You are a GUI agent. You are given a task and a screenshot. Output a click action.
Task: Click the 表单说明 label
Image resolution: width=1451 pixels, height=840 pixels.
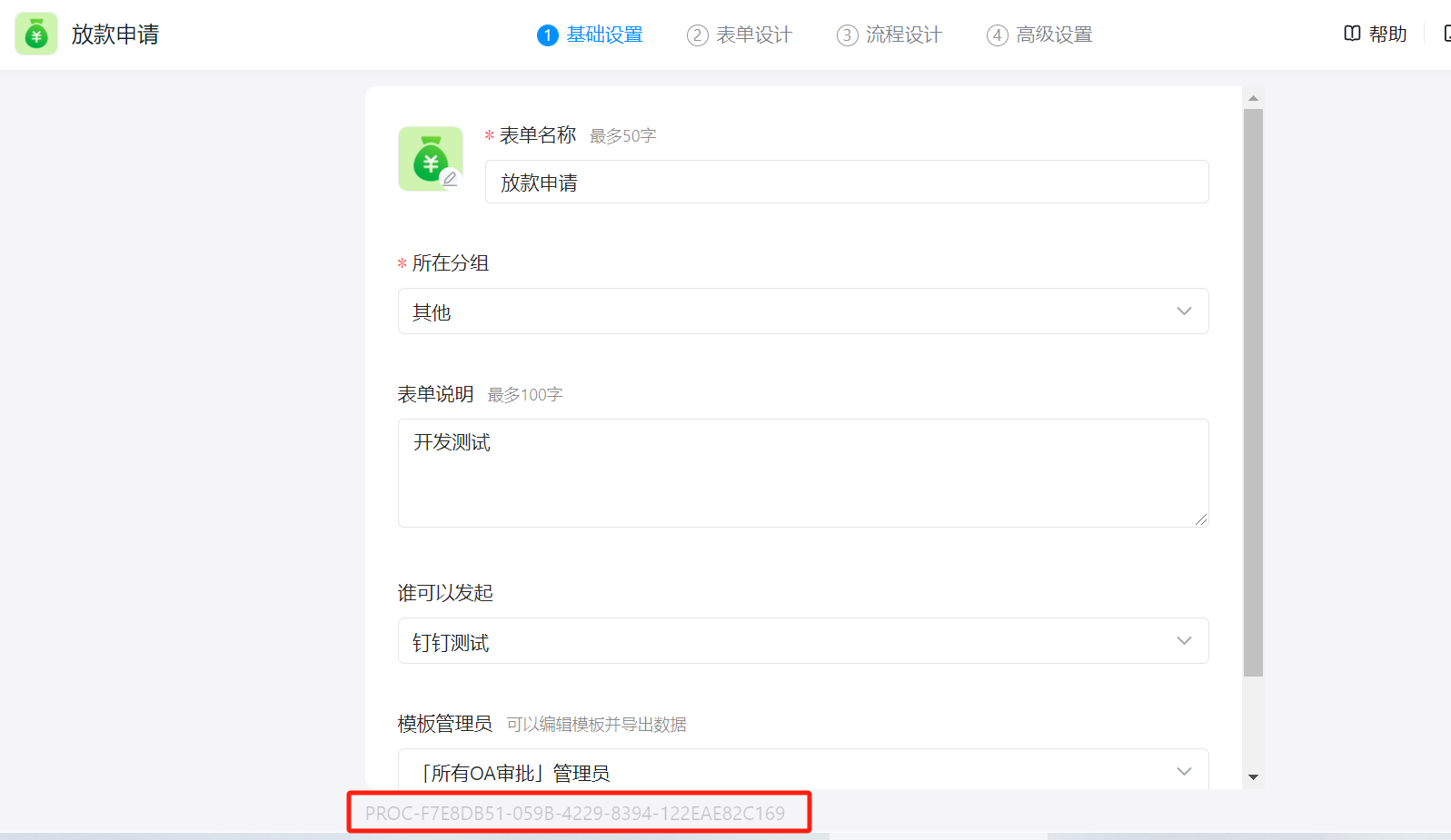(x=436, y=394)
